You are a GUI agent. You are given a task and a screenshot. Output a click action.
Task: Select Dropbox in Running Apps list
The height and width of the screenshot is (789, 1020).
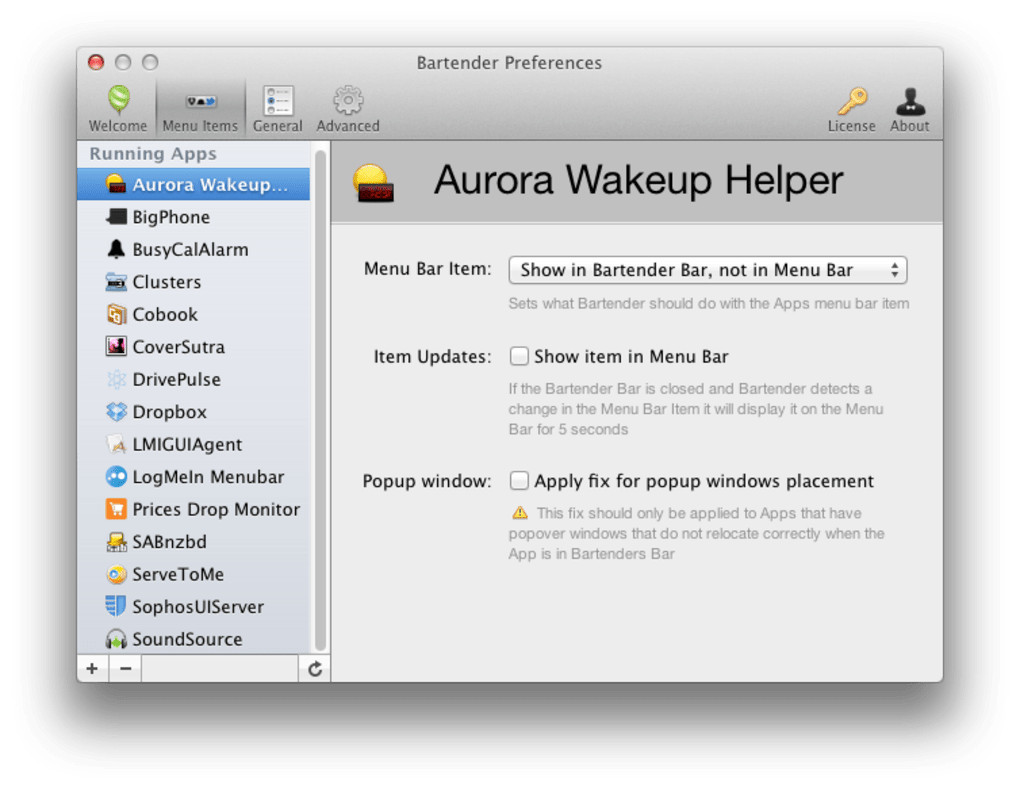(x=169, y=412)
